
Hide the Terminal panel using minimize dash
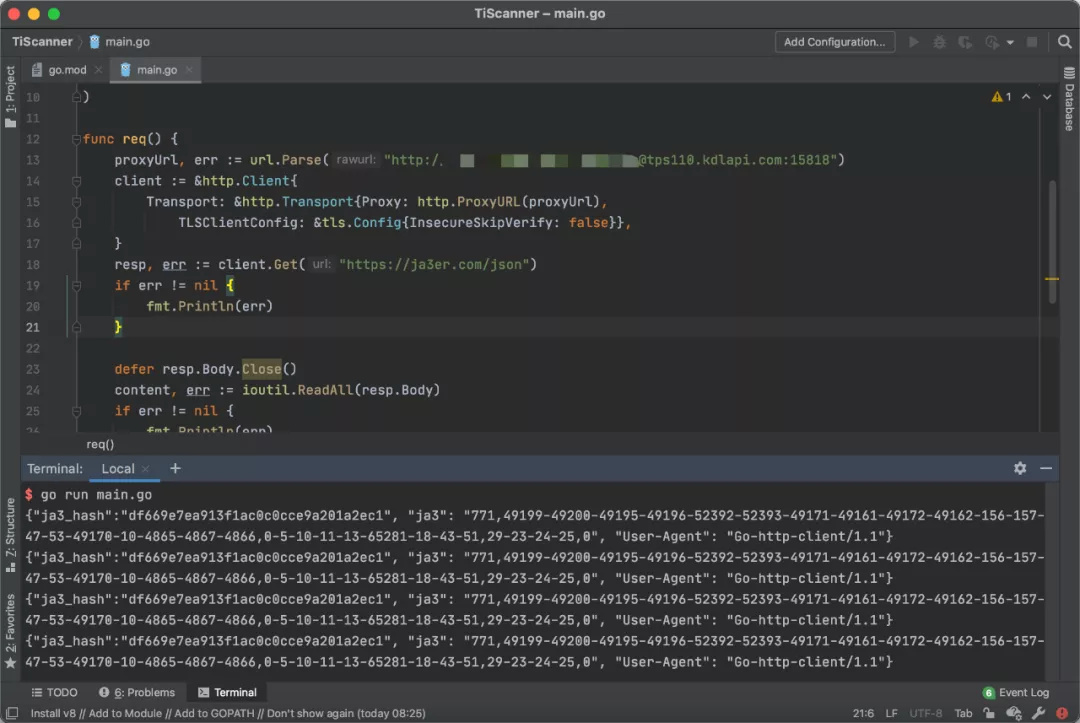[x=1046, y=468]
